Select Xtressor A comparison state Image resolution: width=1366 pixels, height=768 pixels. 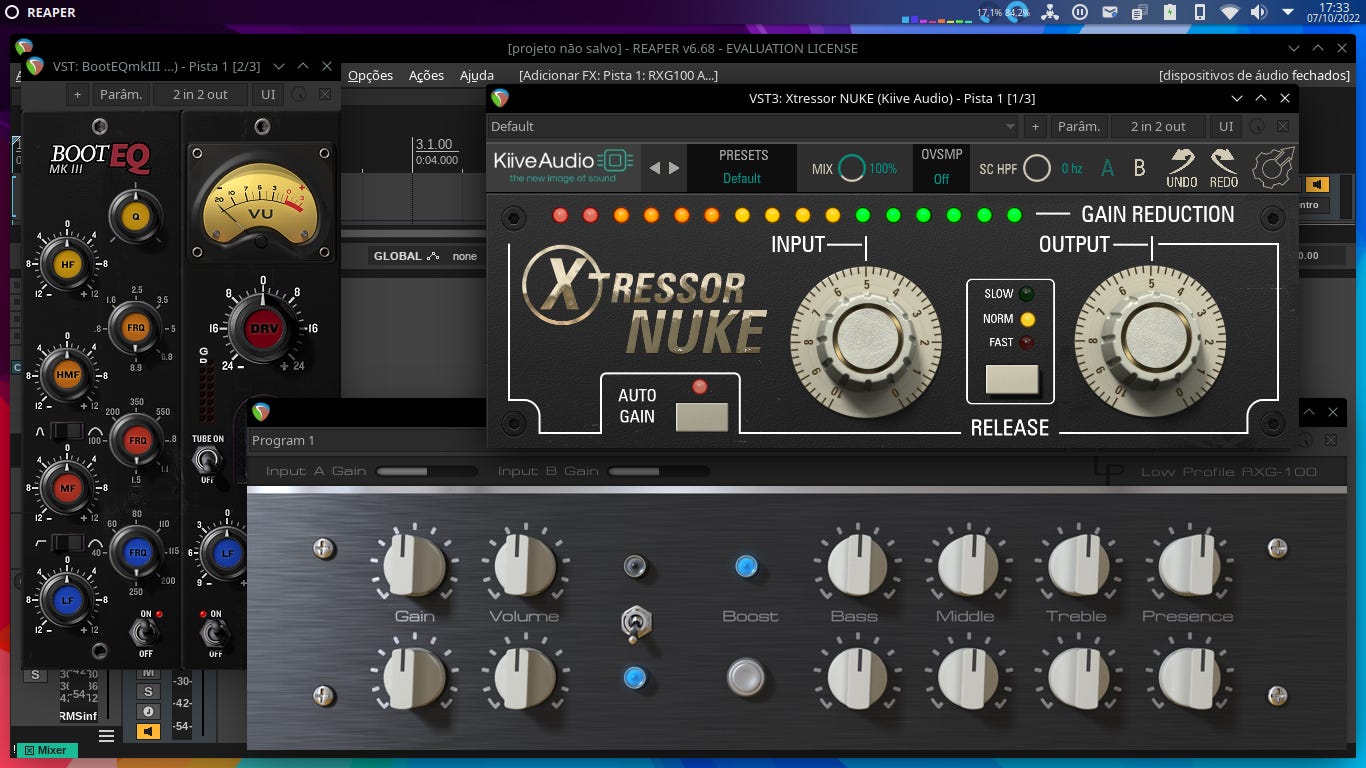1107,168
